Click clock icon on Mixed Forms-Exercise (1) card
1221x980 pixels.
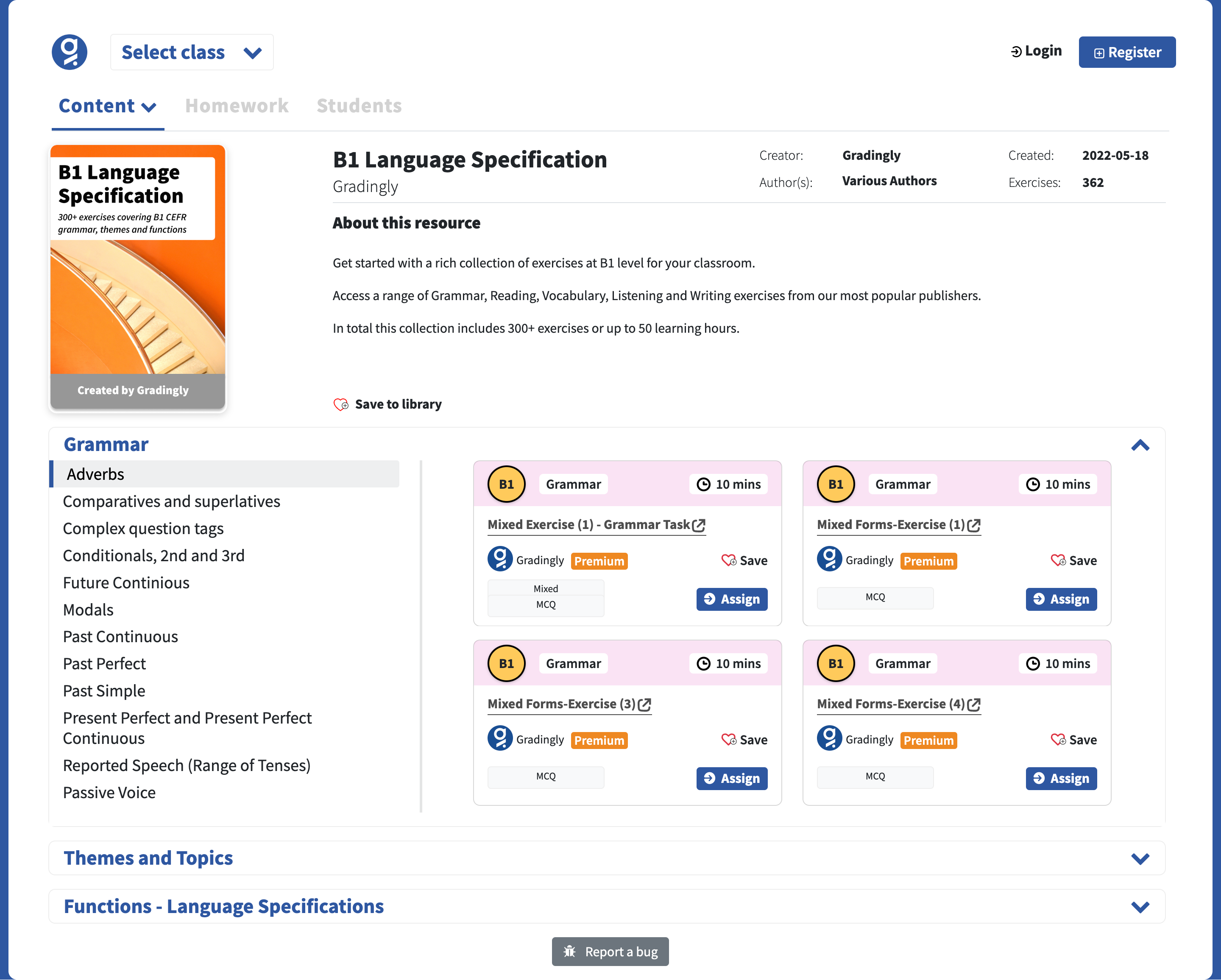(1033, 484)
